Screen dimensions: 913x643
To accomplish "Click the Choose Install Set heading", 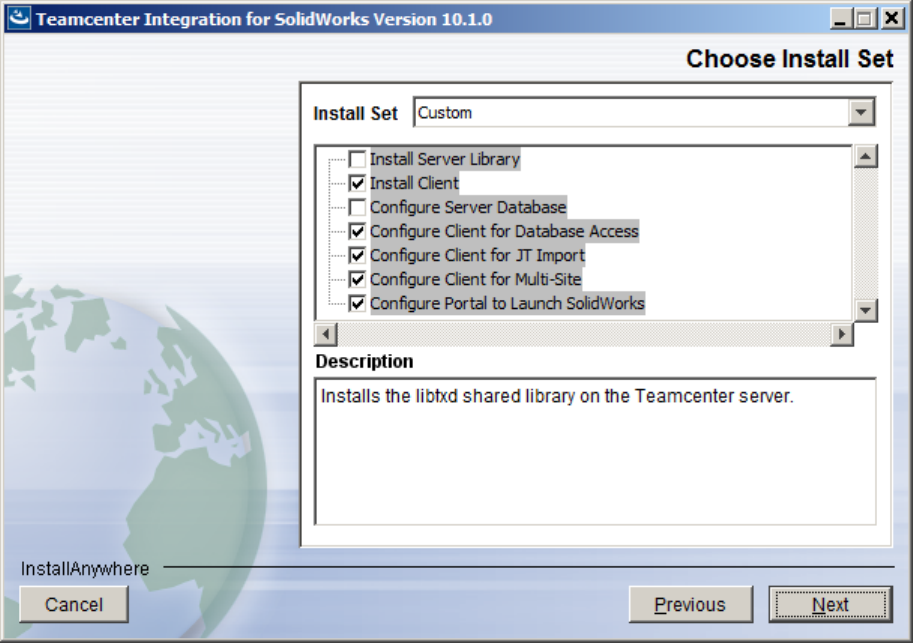I will [790, 59].
